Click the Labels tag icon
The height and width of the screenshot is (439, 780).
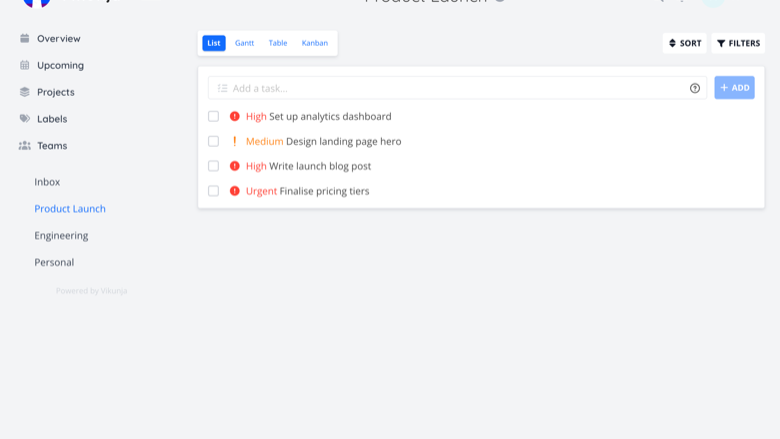tap(24, 118)
